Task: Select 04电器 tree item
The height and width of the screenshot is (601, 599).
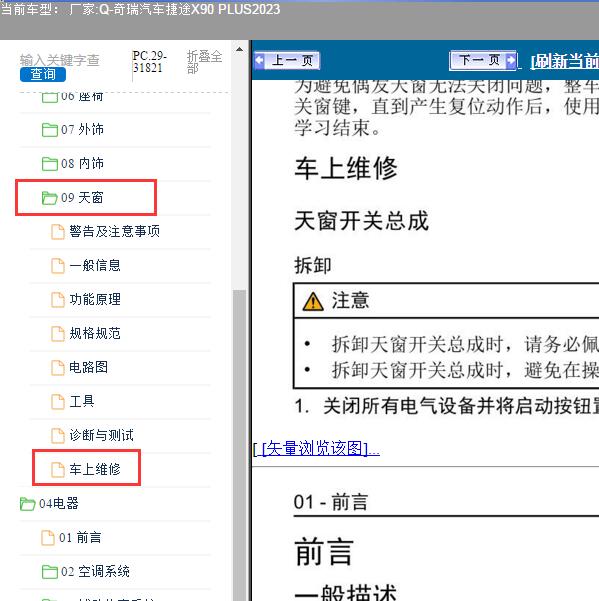Action: point(59,504)
